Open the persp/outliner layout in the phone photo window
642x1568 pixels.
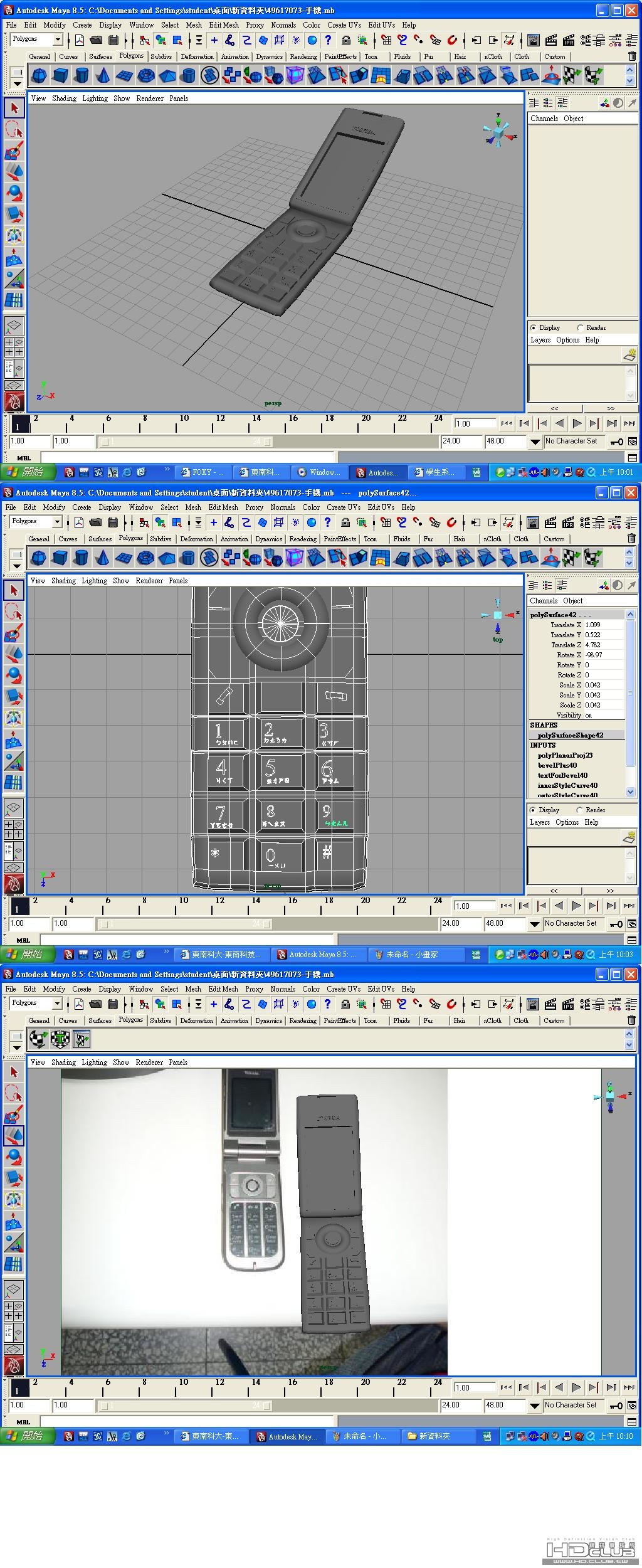pyautogui.click(x=14, y=1333)
